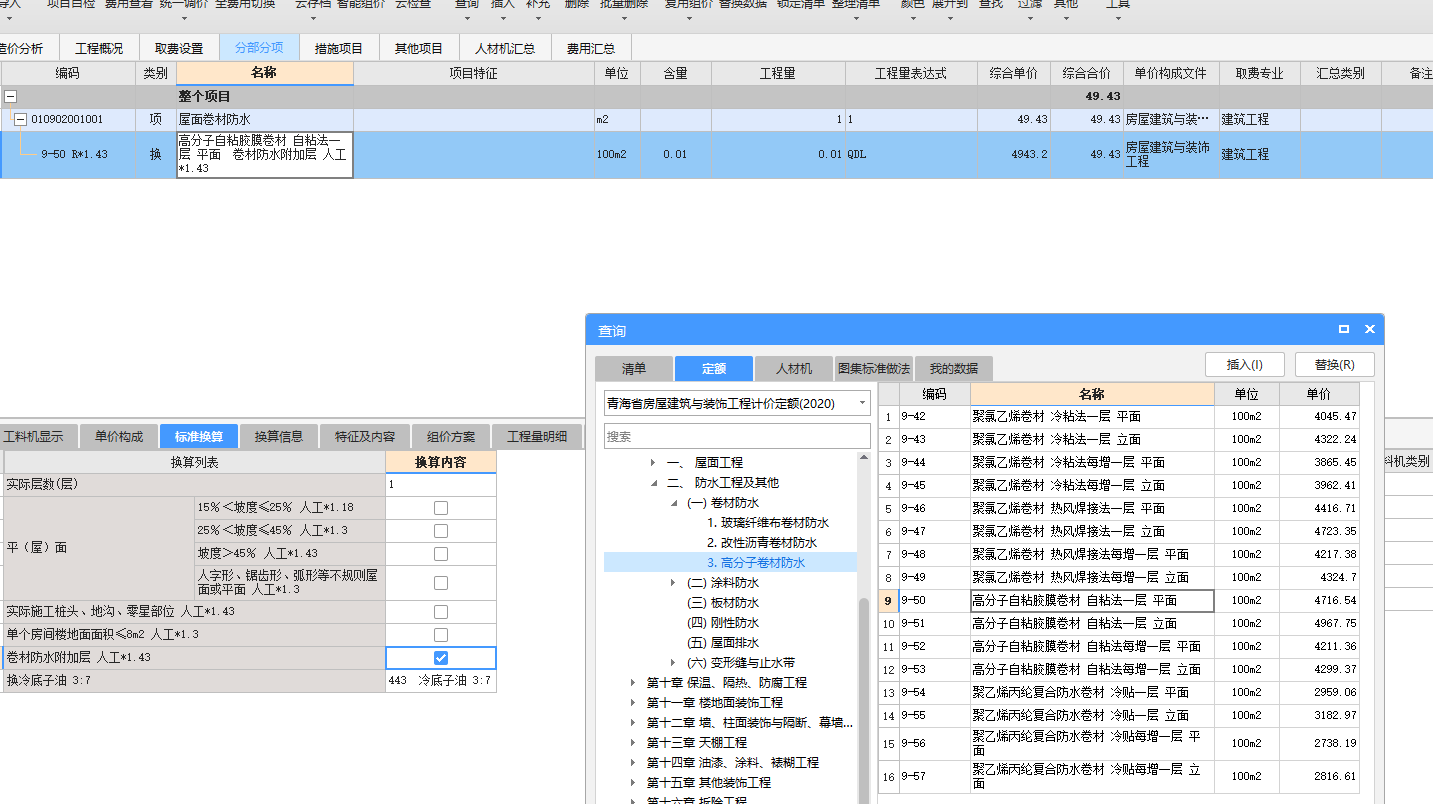Click the 屋面卷材防水 name cell
Image resolution: width=1433 pixels, height=804 pixels.
(265, 119)
